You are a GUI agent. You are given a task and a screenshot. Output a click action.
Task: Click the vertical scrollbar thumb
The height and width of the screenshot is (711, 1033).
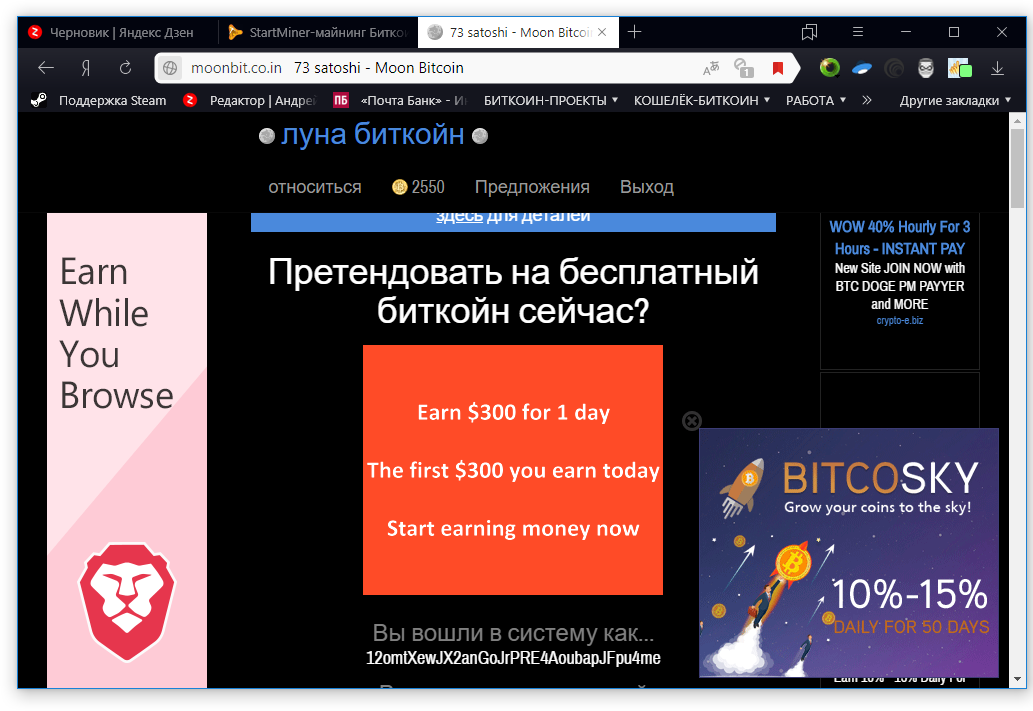click(x=1017, y=169)
